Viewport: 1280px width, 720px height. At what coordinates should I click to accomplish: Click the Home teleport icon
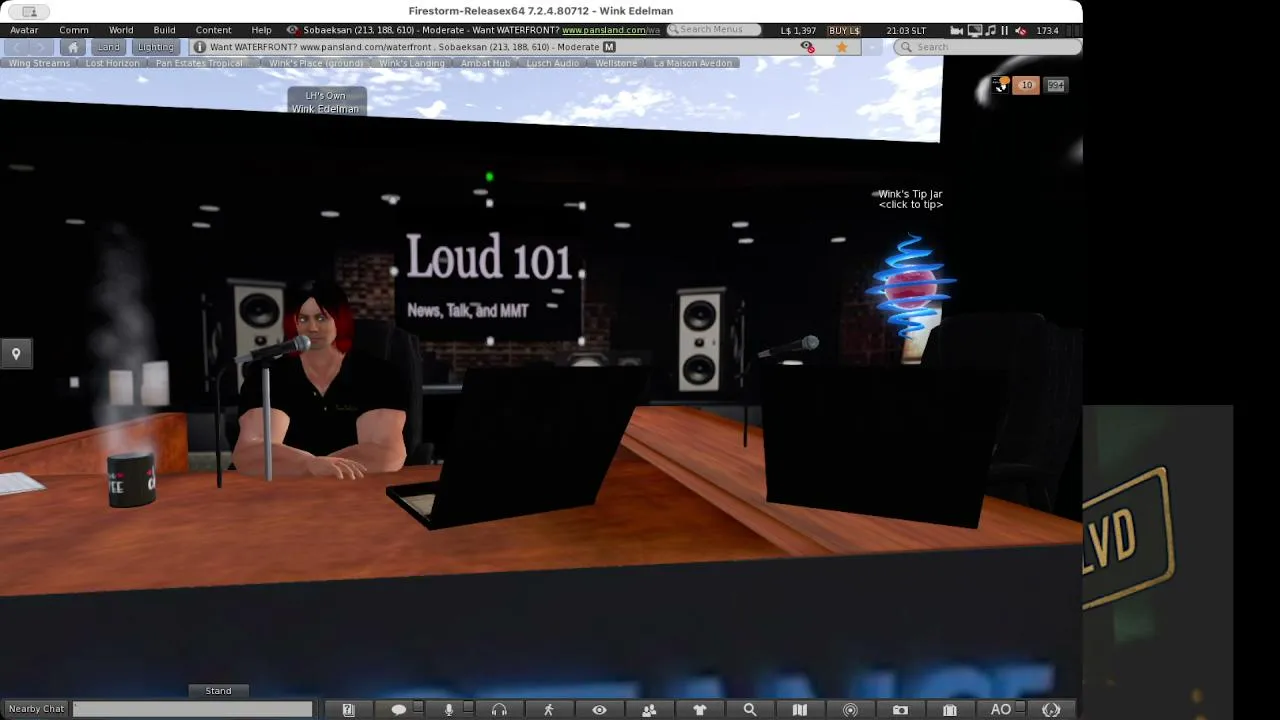(x=73, y=47)
